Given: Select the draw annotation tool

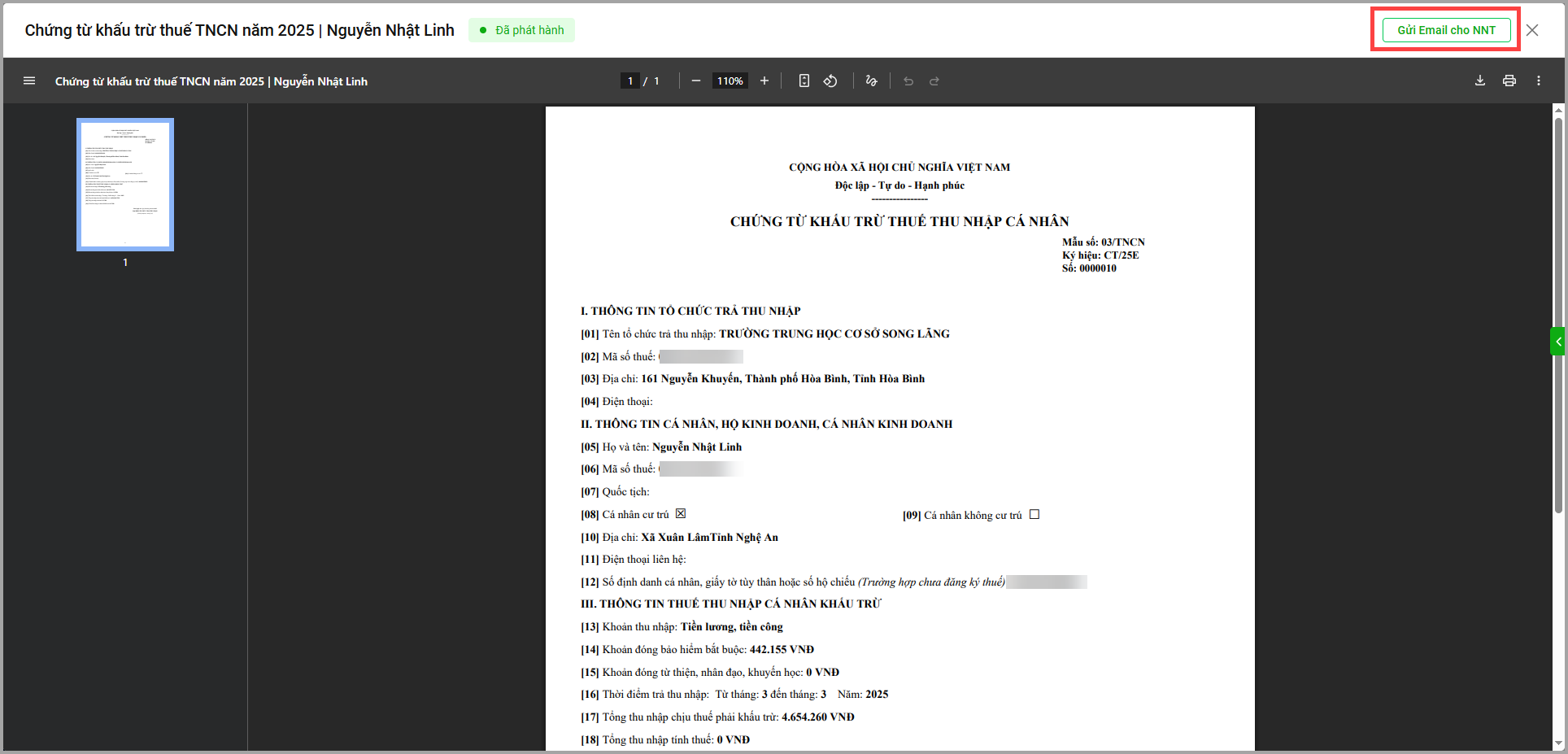Looking at the screenshot, I should click(x=871, y=81).
